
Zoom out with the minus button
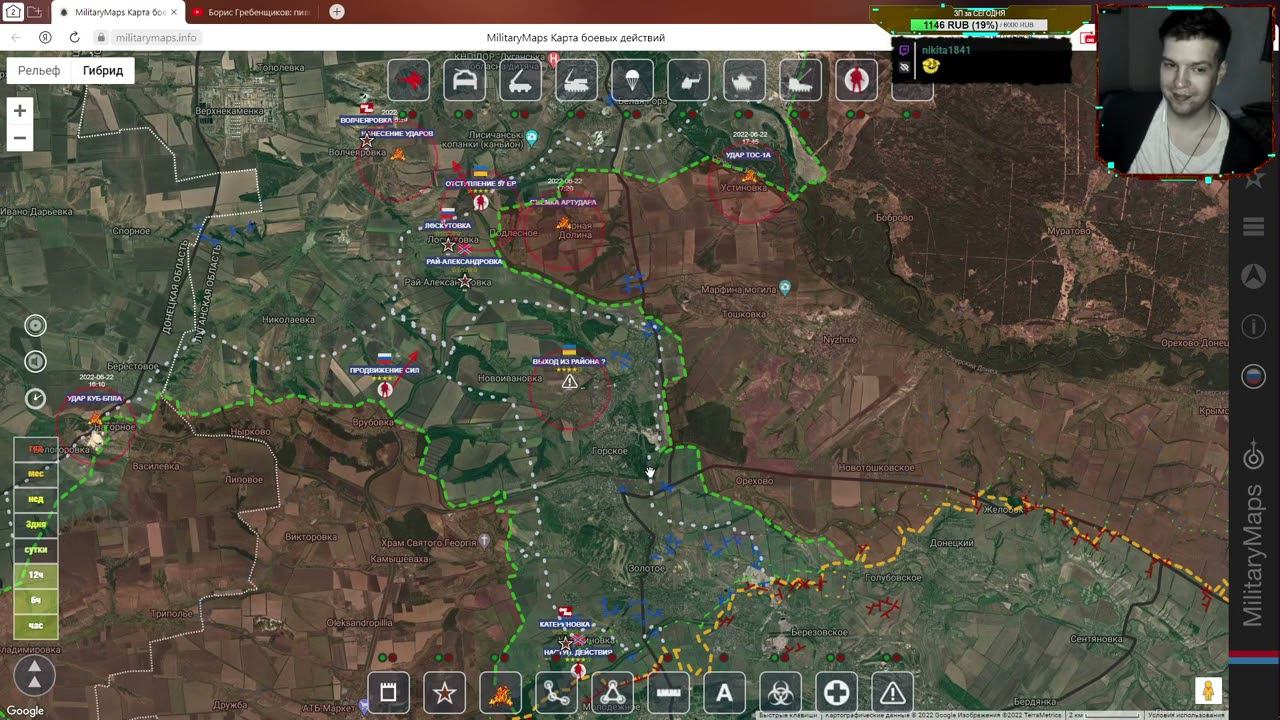[19, 138]
